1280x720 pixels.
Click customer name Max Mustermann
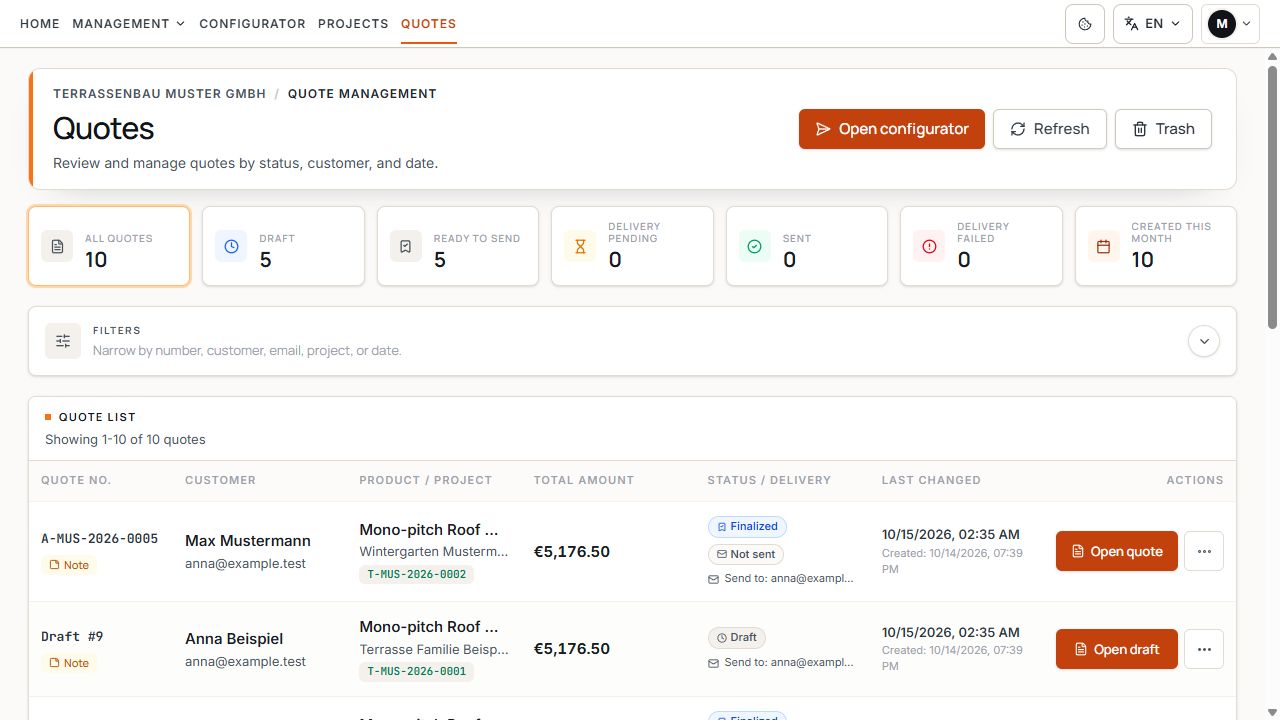click(x=248, y=541)
